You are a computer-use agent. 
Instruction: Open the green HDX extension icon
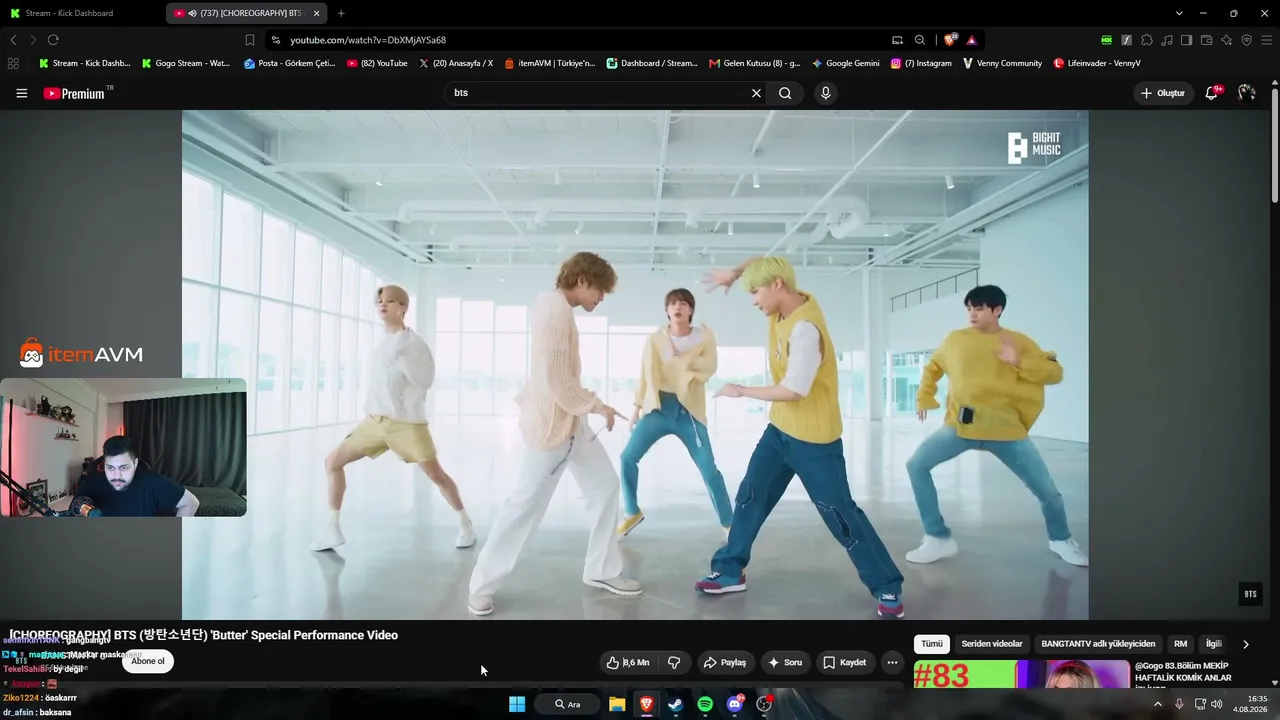pyautogui.click(x=1106, y=40)
